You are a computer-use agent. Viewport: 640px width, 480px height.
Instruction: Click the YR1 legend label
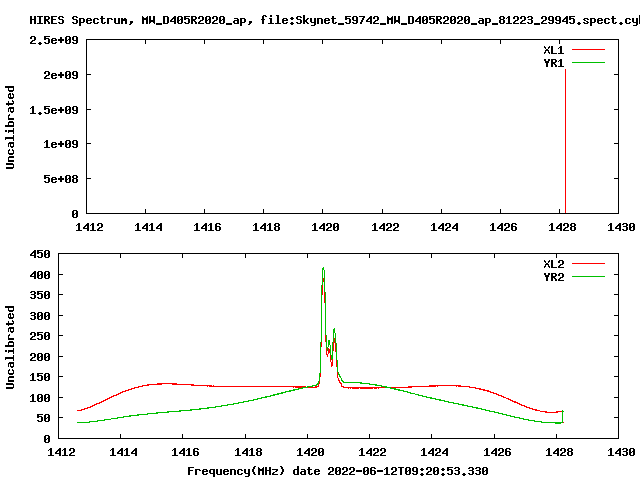pos(553,63)
